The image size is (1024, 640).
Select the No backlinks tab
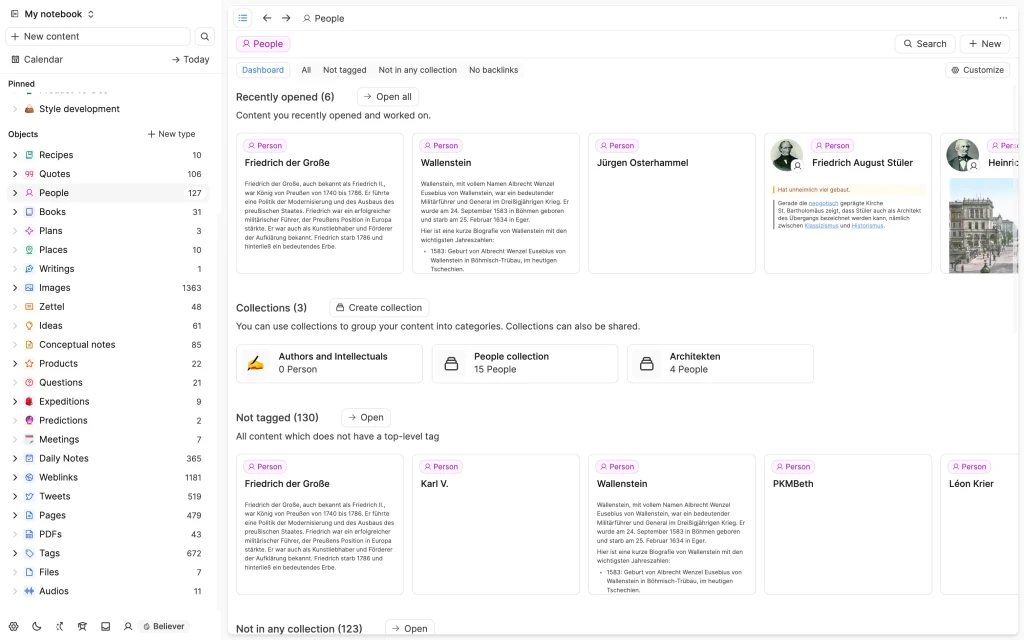[x=493, y=70]
